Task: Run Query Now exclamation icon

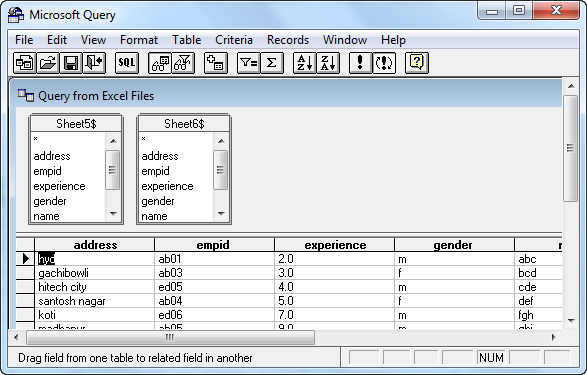Action: [361, 62]
